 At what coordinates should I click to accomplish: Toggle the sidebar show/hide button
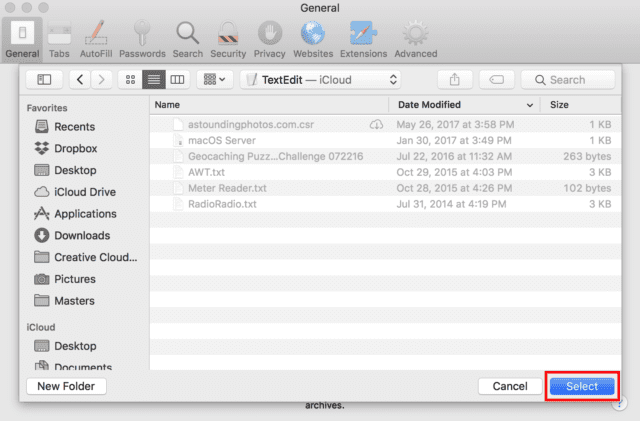coord(44,79)
